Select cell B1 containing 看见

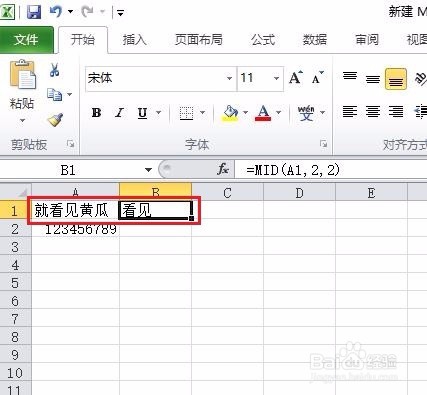(156, 210)
